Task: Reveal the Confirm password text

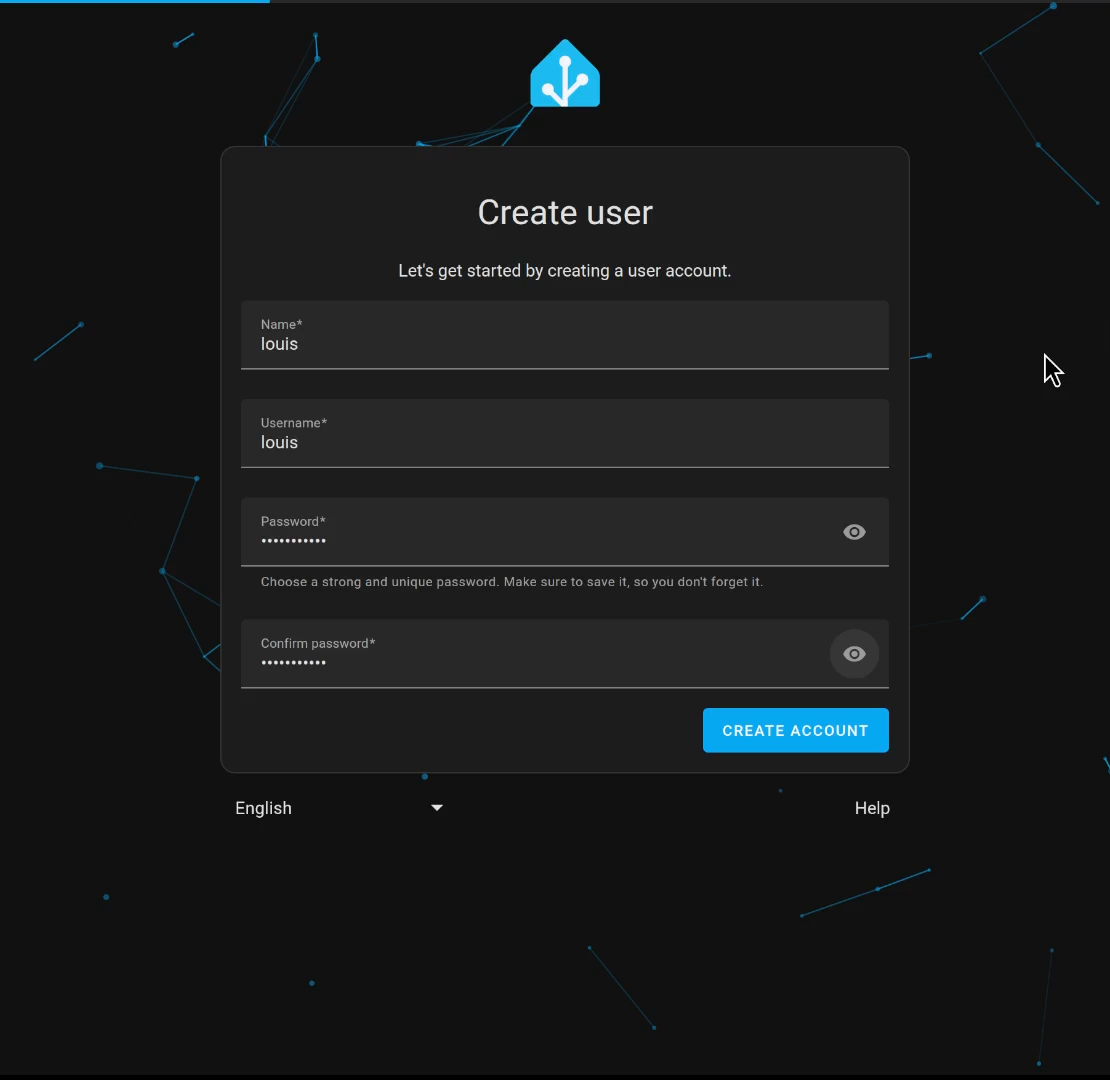Action: tap(854, 653)
